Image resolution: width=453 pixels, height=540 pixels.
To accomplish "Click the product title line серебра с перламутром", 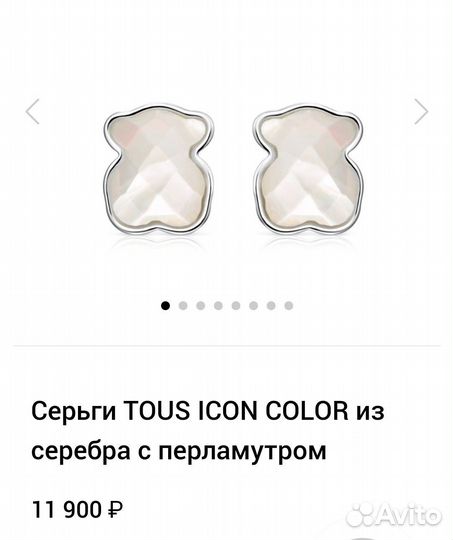I will point(178,450).
